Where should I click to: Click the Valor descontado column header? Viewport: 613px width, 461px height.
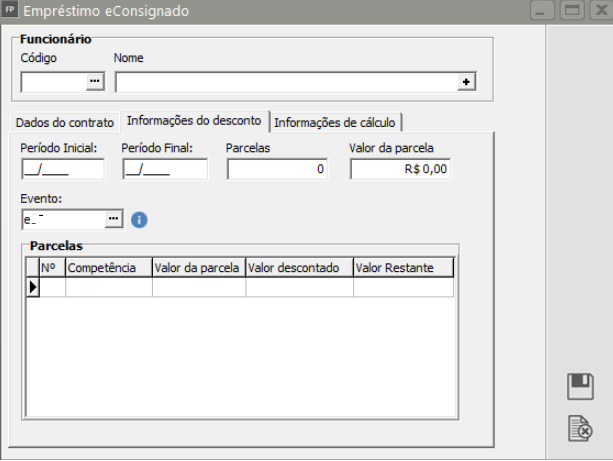pyautogui.click(x=299, y=268)
